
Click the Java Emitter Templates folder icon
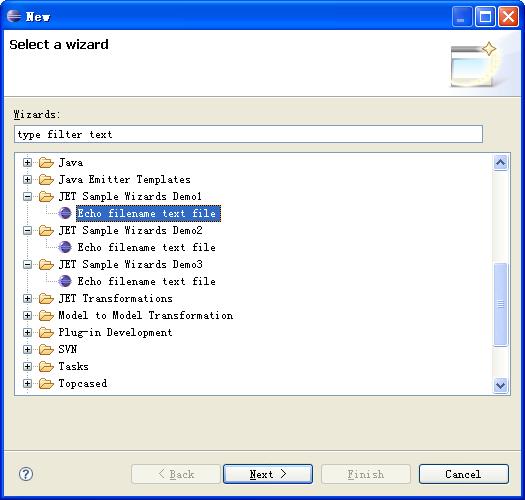[46, 180]
